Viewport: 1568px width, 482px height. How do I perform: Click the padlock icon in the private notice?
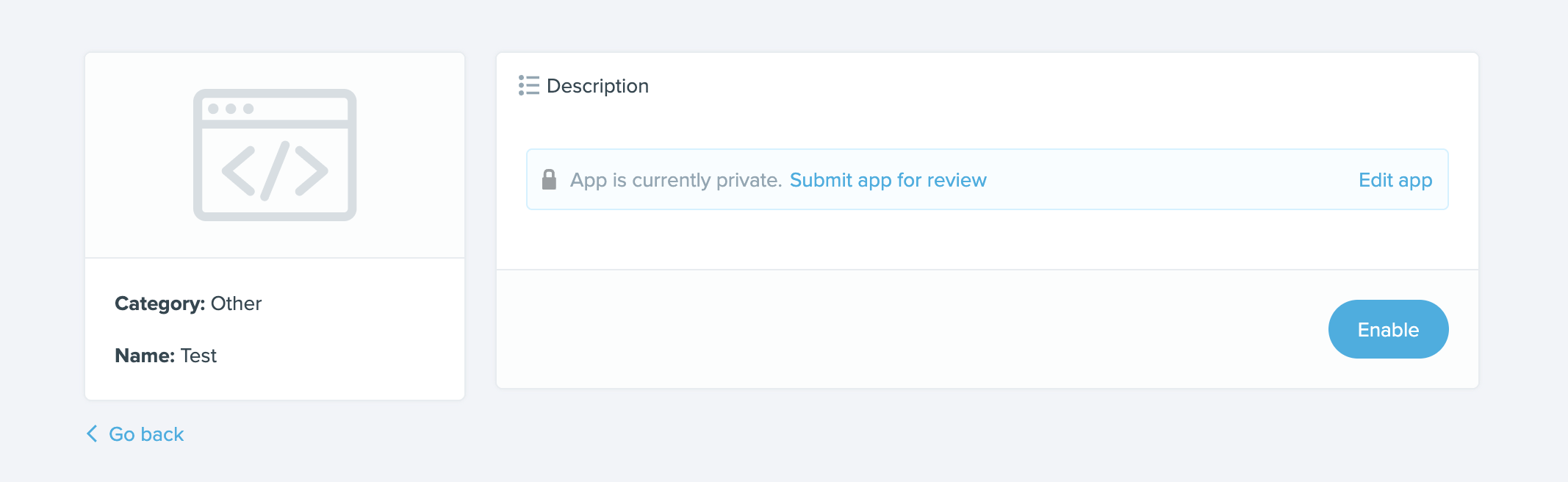(549, 179)
